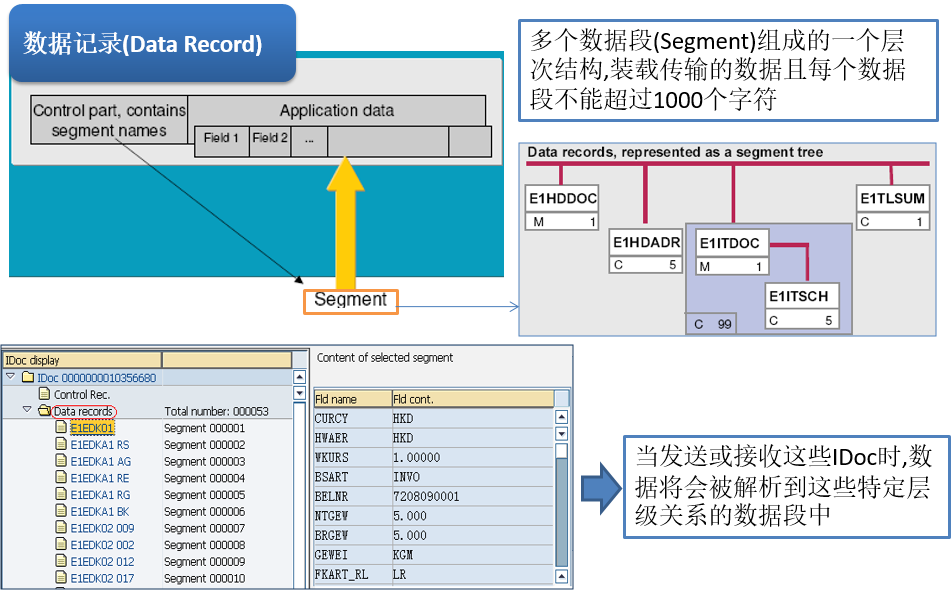This screenshot has height=594, width=952.
Task: Collapse the IDoc 0000000010356680 tree node
Action: (8, 377)
